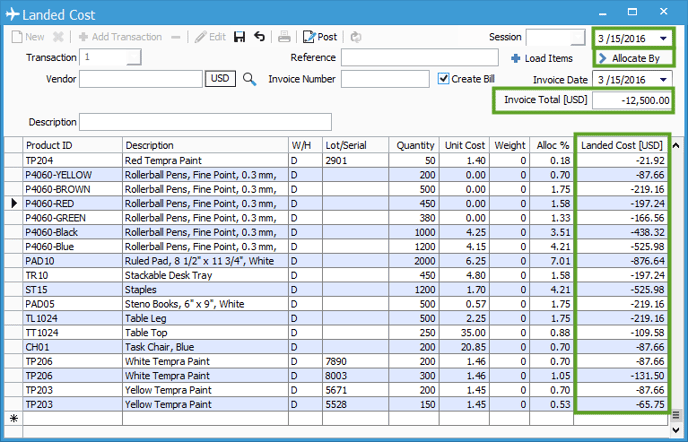Image resolution: width=688 pixels, height=442 pixels.
Task: Click the undo arrow icon
Action: tap(259, 36)
